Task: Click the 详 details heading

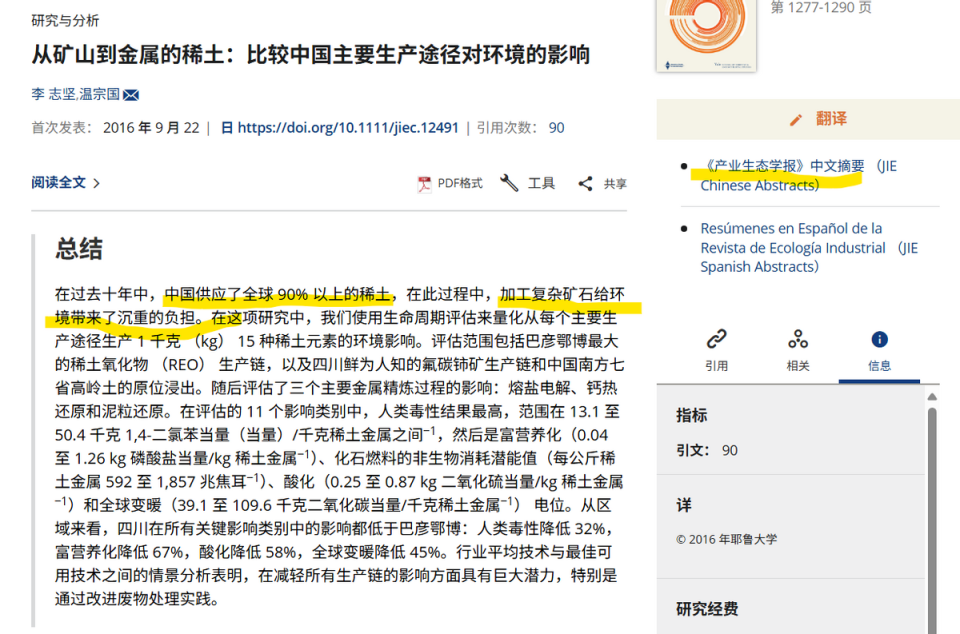Action: 684,505
